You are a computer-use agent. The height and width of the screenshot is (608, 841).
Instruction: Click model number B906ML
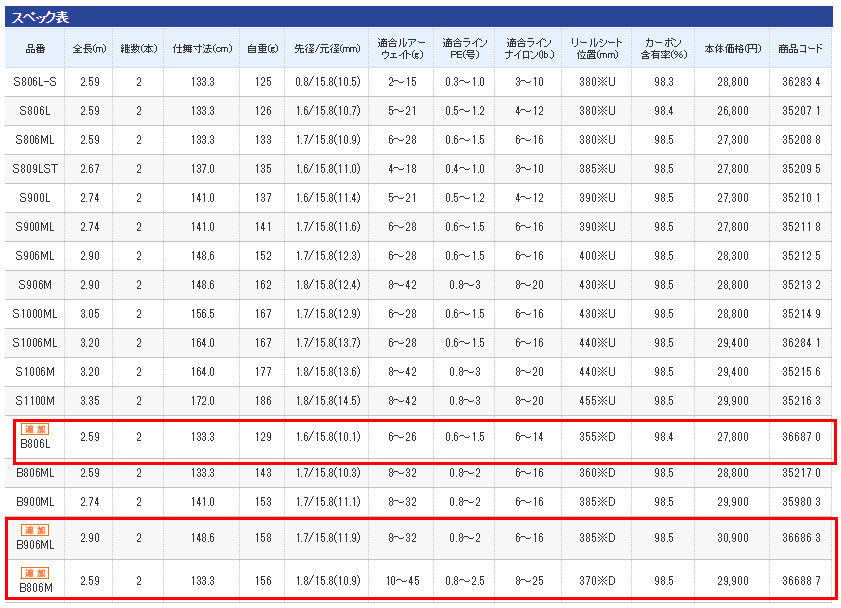pos(35,545)
